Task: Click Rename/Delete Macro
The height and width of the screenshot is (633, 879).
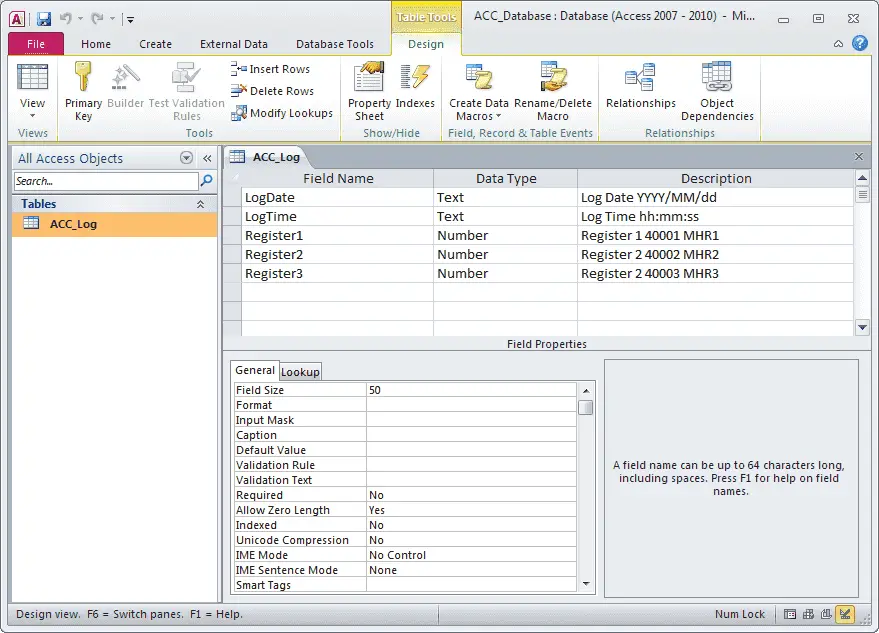Action: point(553,91)
